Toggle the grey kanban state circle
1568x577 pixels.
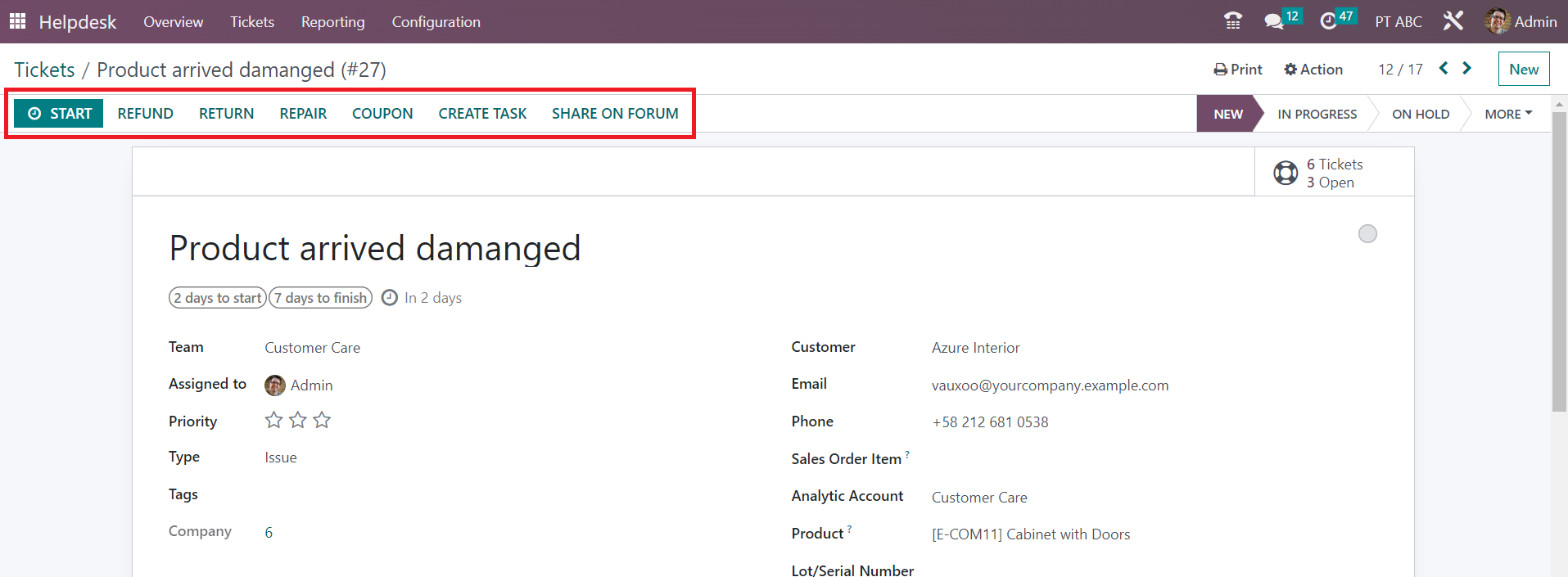pyautogui.click(x=1367, y=234)
